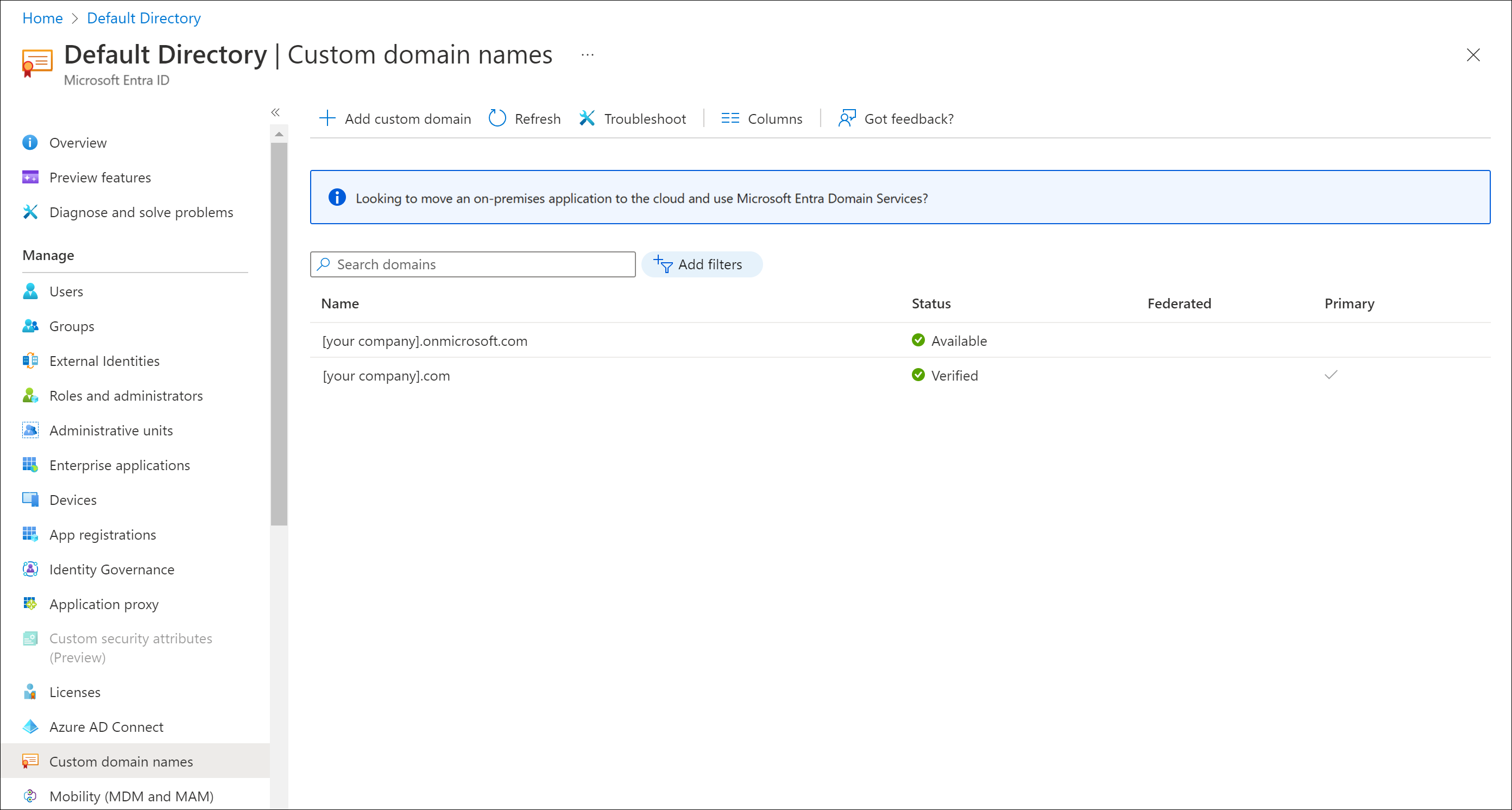
Task: Click the Roles and administrators icon
Action: coord(30,395)
